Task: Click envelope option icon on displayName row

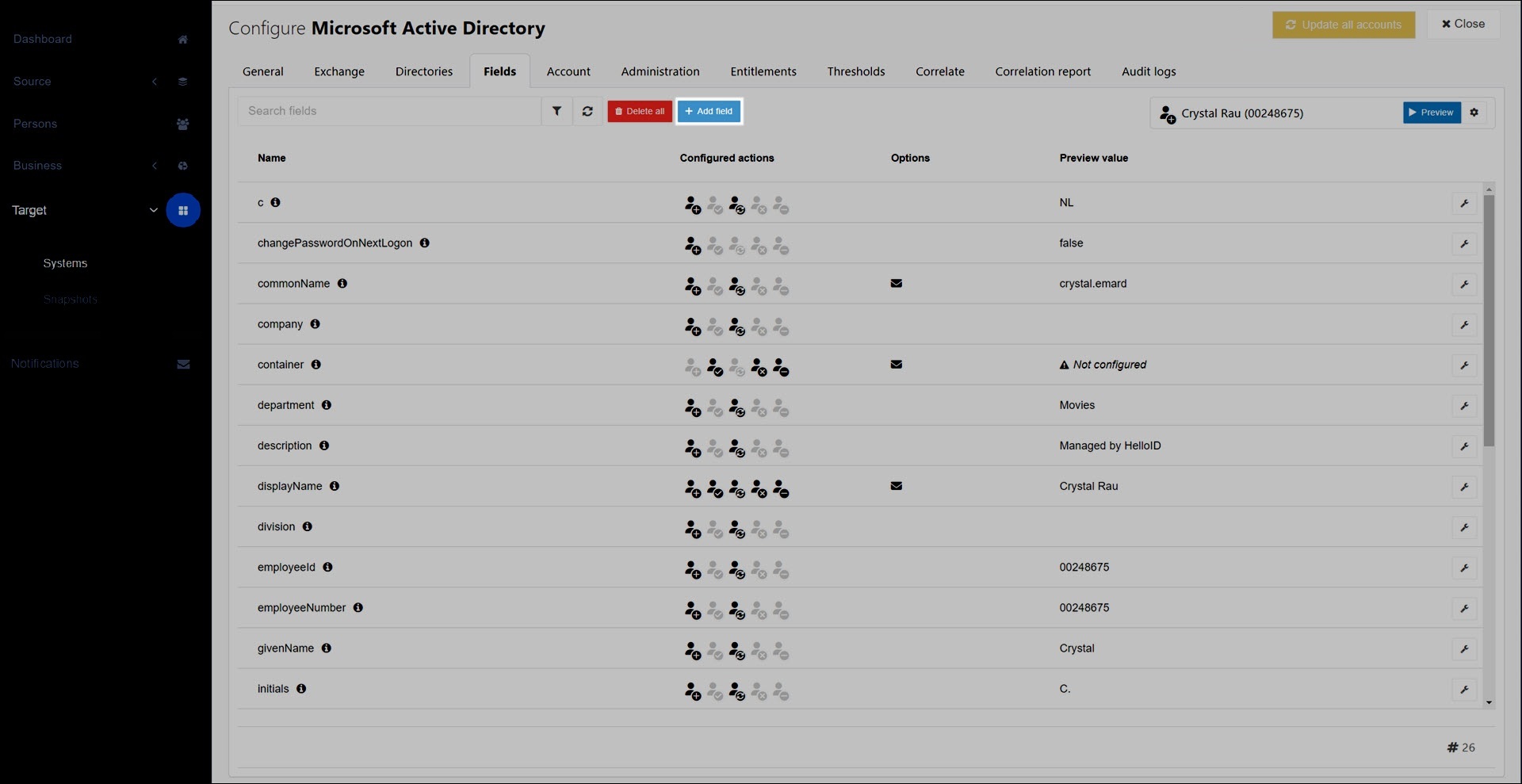Action: coord(897,486)
